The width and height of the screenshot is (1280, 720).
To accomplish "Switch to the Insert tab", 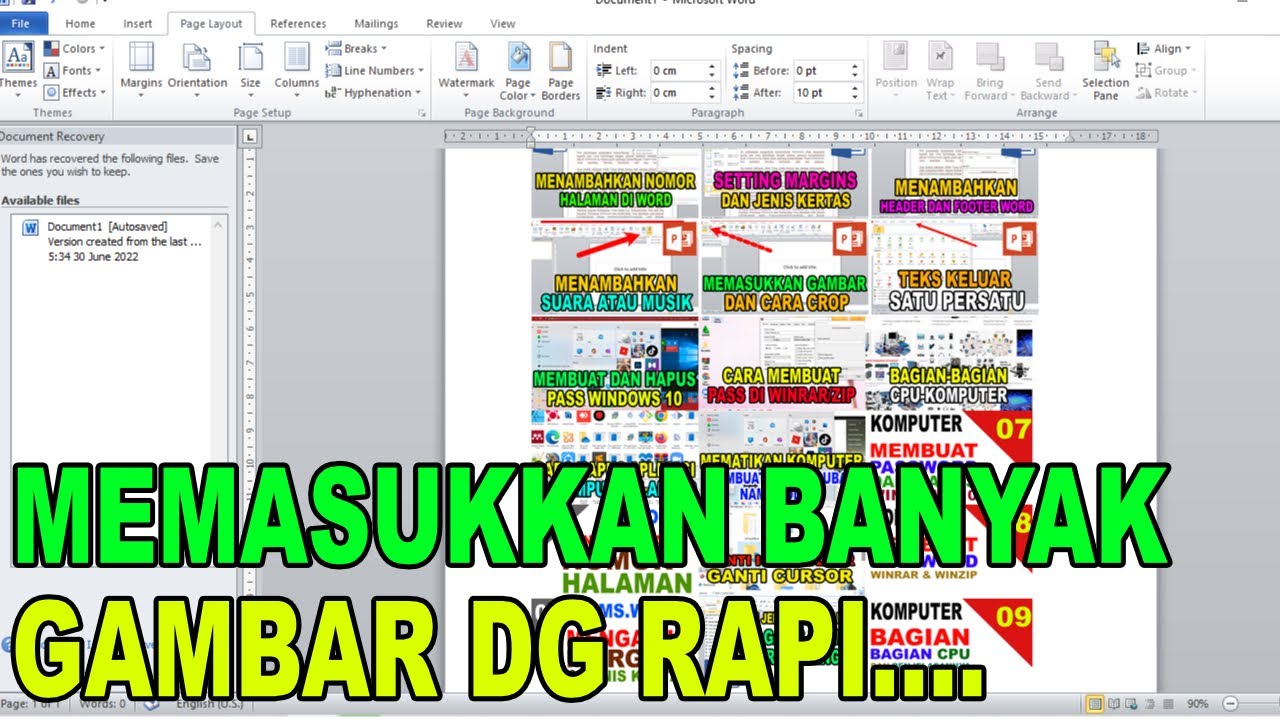I will 138,23.
